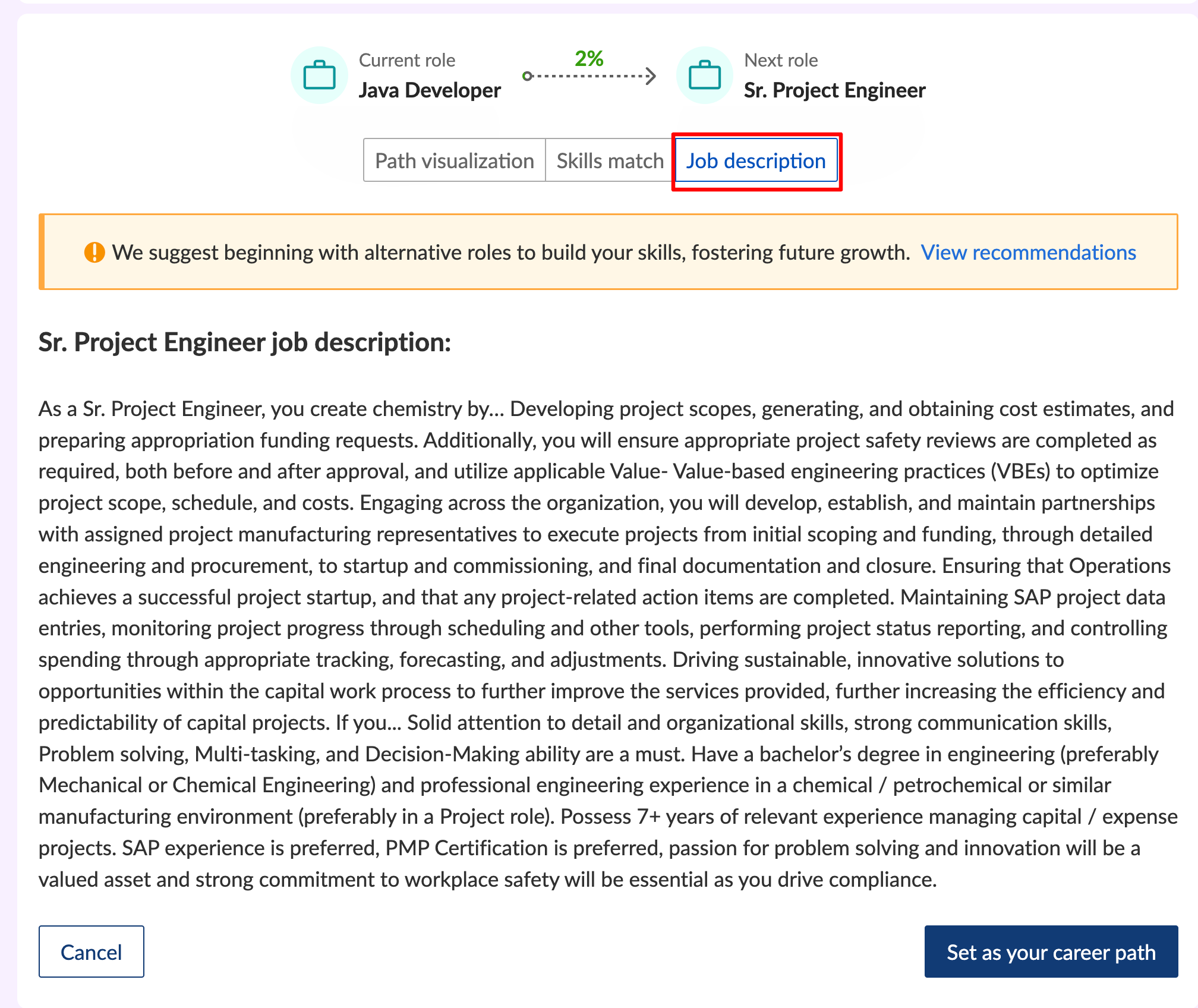Screen dimensions: 1198x1008
Task: Click Set as your career path
Action: (1051, 952)
